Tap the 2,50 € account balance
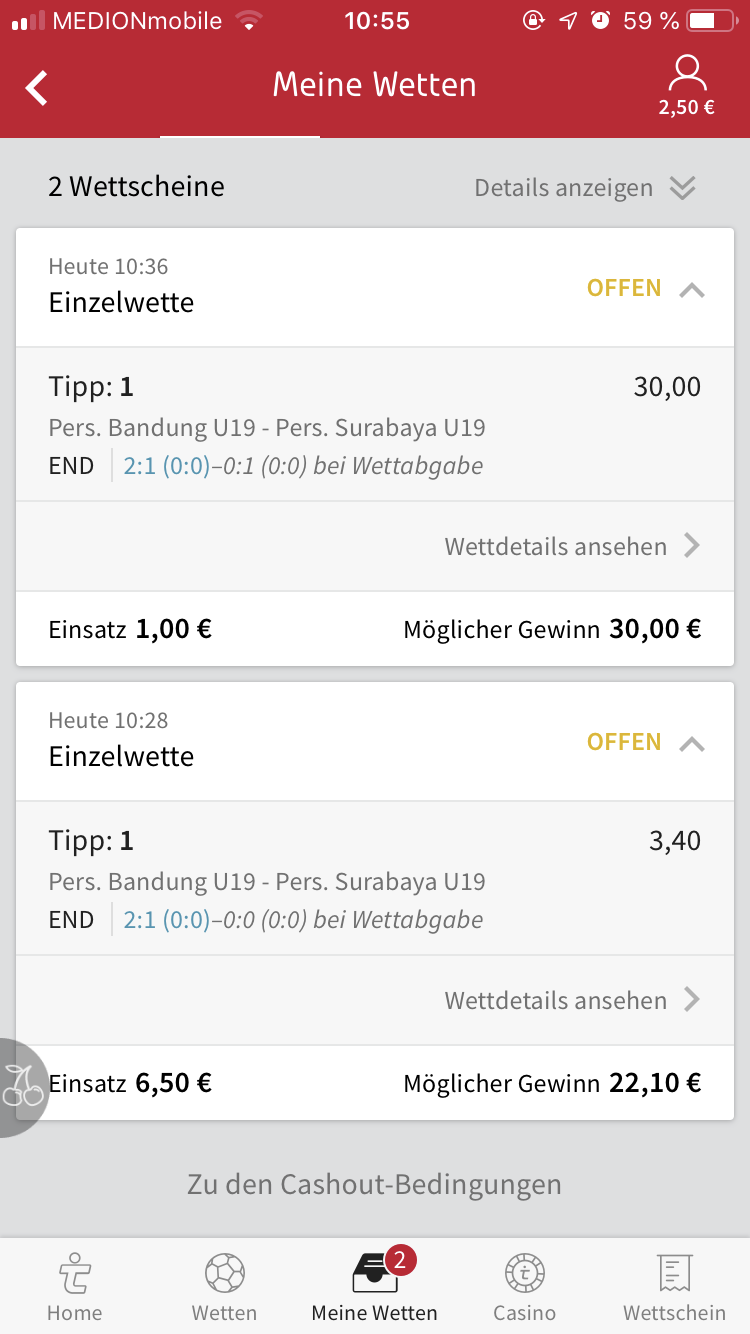This screenshot has width=750, height=1334. (686, 108)
